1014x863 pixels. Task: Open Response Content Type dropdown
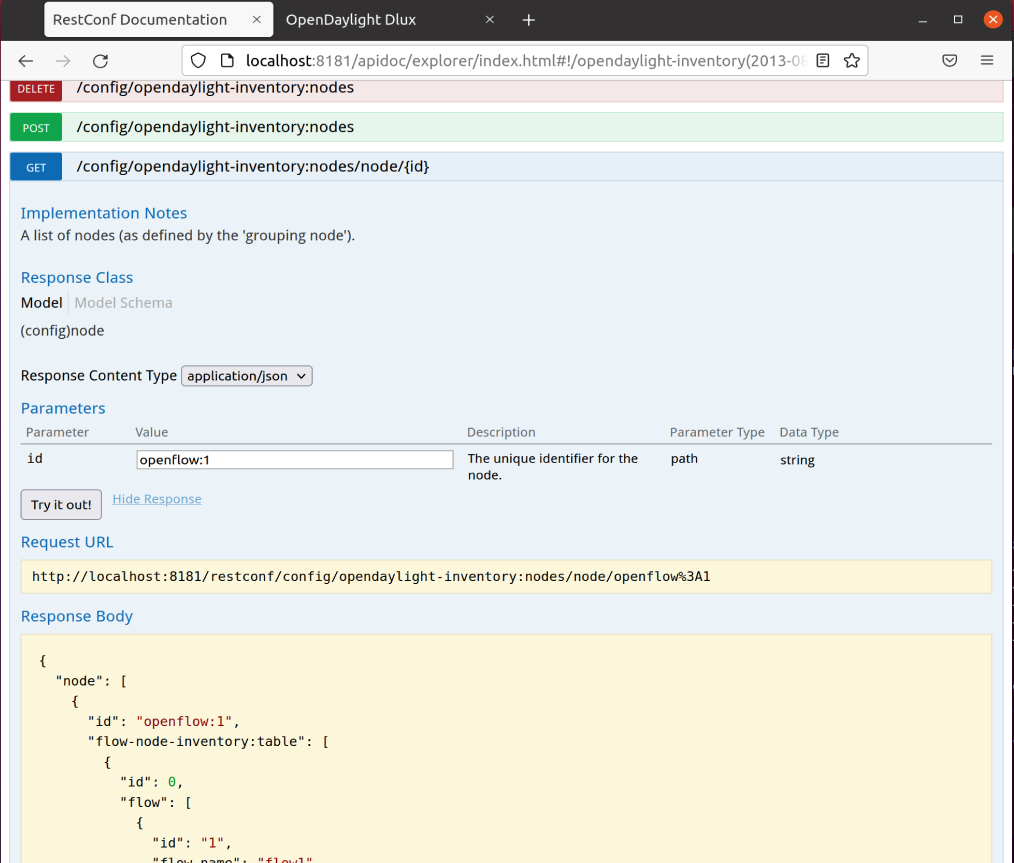247,376
